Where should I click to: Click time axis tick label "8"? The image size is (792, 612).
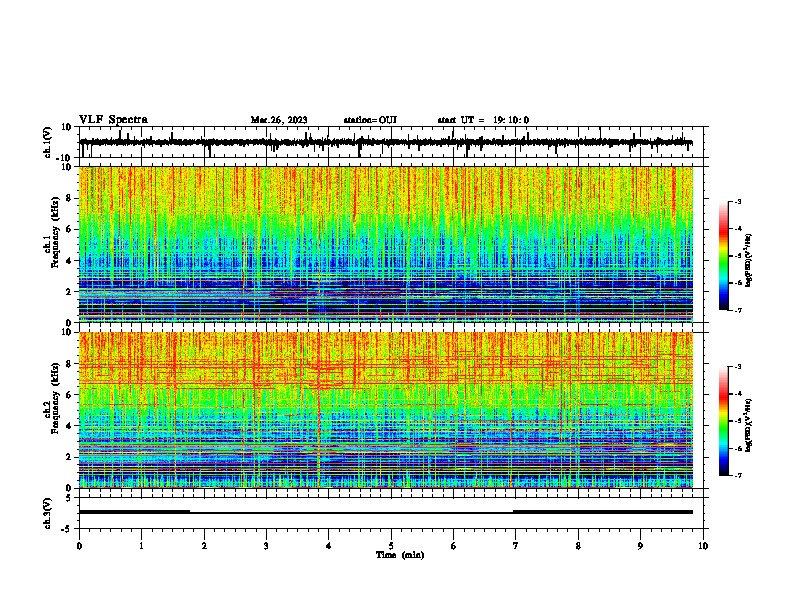(x=578, y=546)
